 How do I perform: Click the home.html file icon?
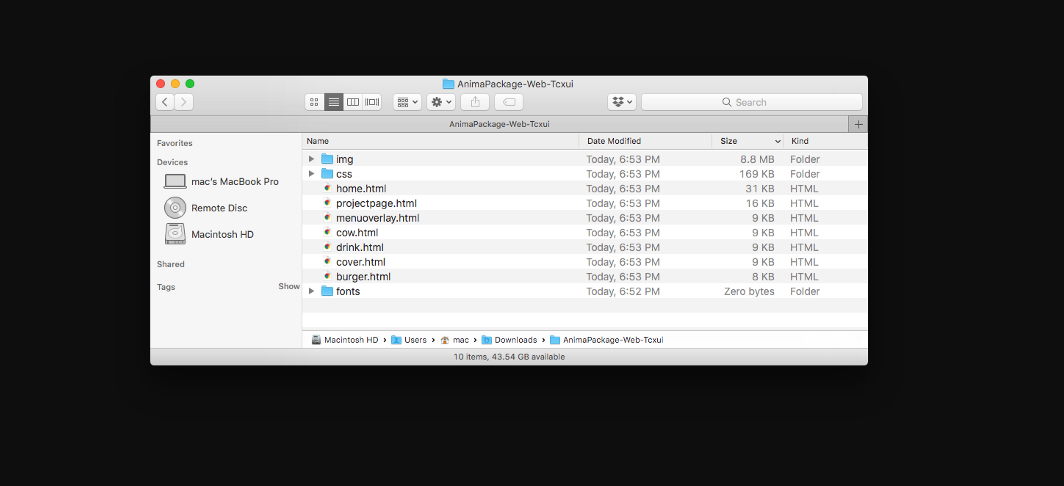tap(327, 188)
